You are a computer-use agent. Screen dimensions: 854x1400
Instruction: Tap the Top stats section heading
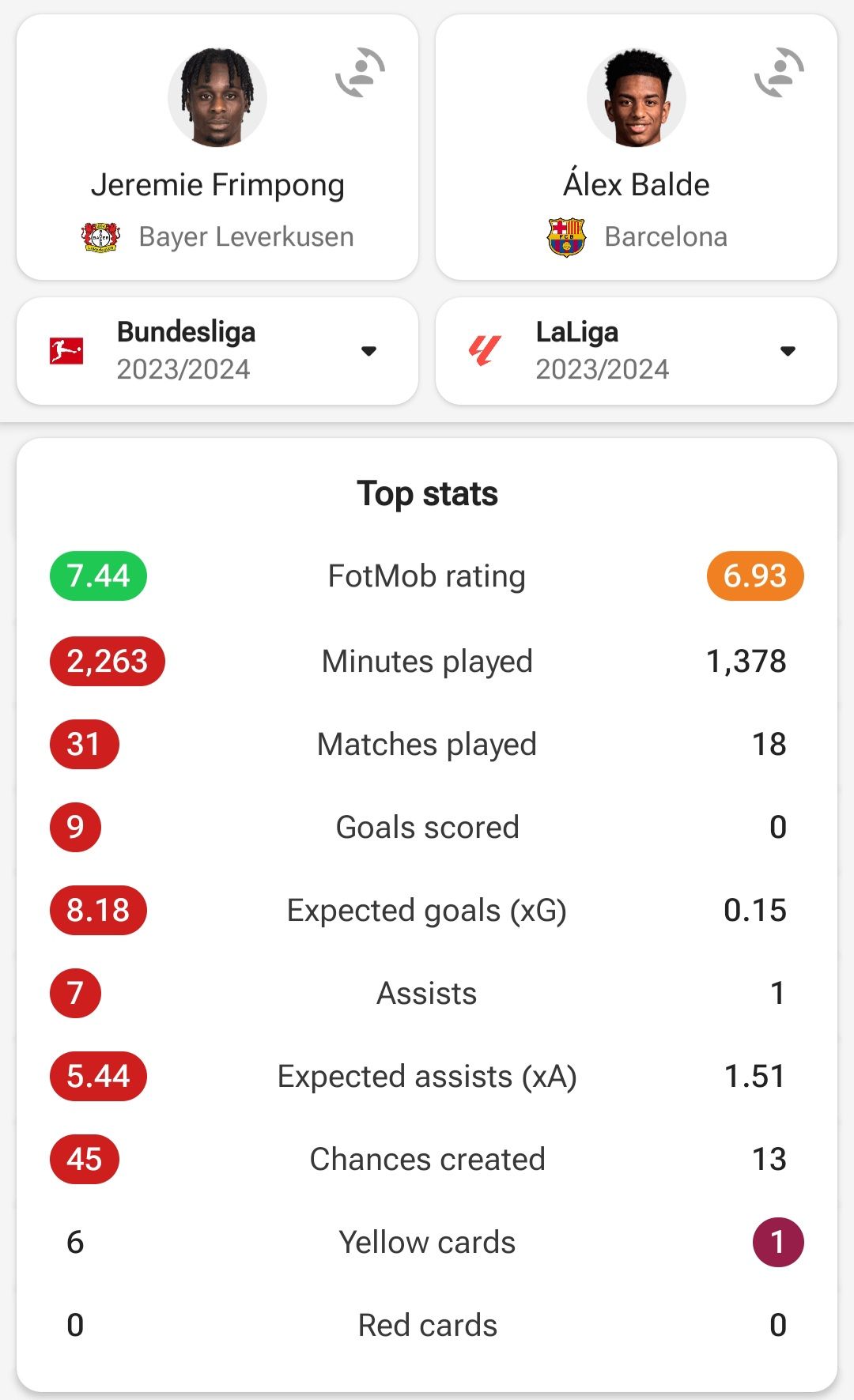427,494
